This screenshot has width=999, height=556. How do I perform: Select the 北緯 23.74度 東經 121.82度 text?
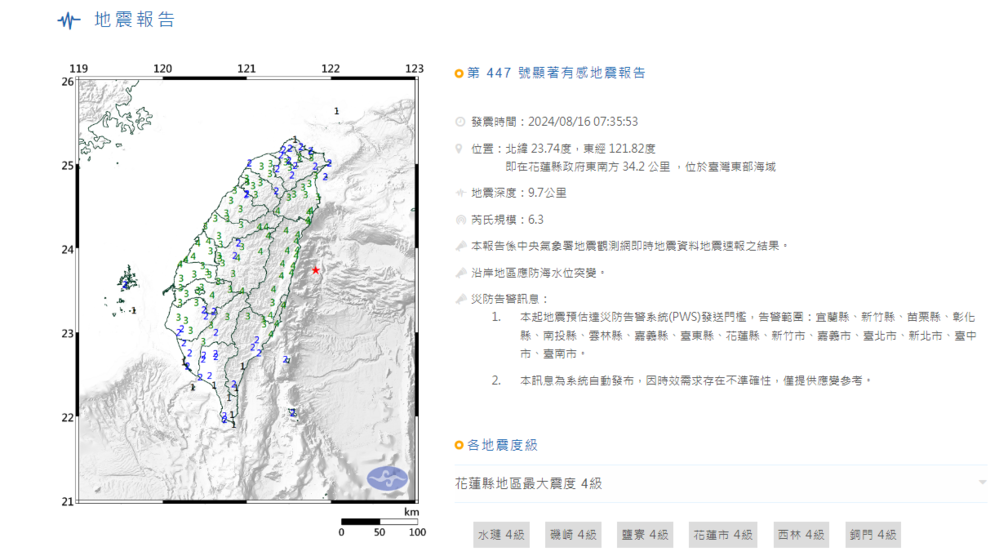coord(580,148)
